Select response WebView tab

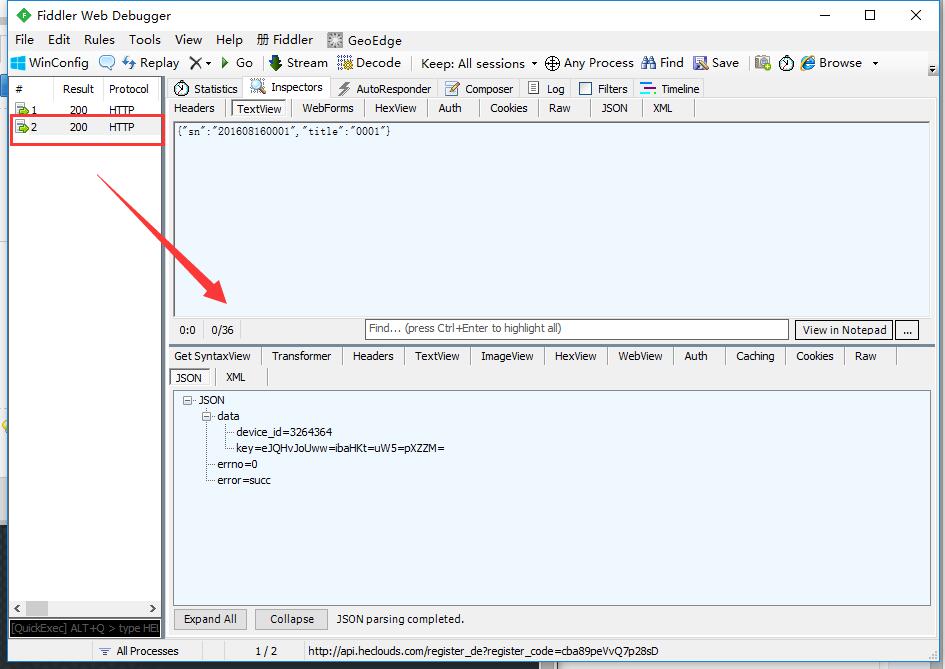[x=640, y=356]
